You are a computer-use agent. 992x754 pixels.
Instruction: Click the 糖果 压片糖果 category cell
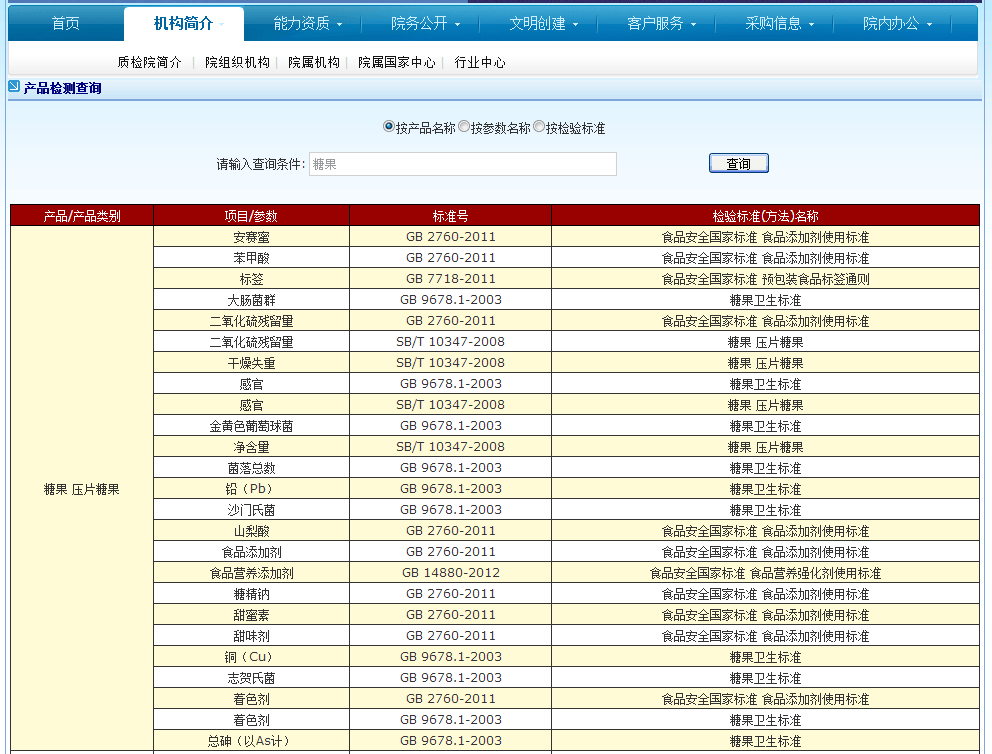pyautogui.click(x=82, y=489)
